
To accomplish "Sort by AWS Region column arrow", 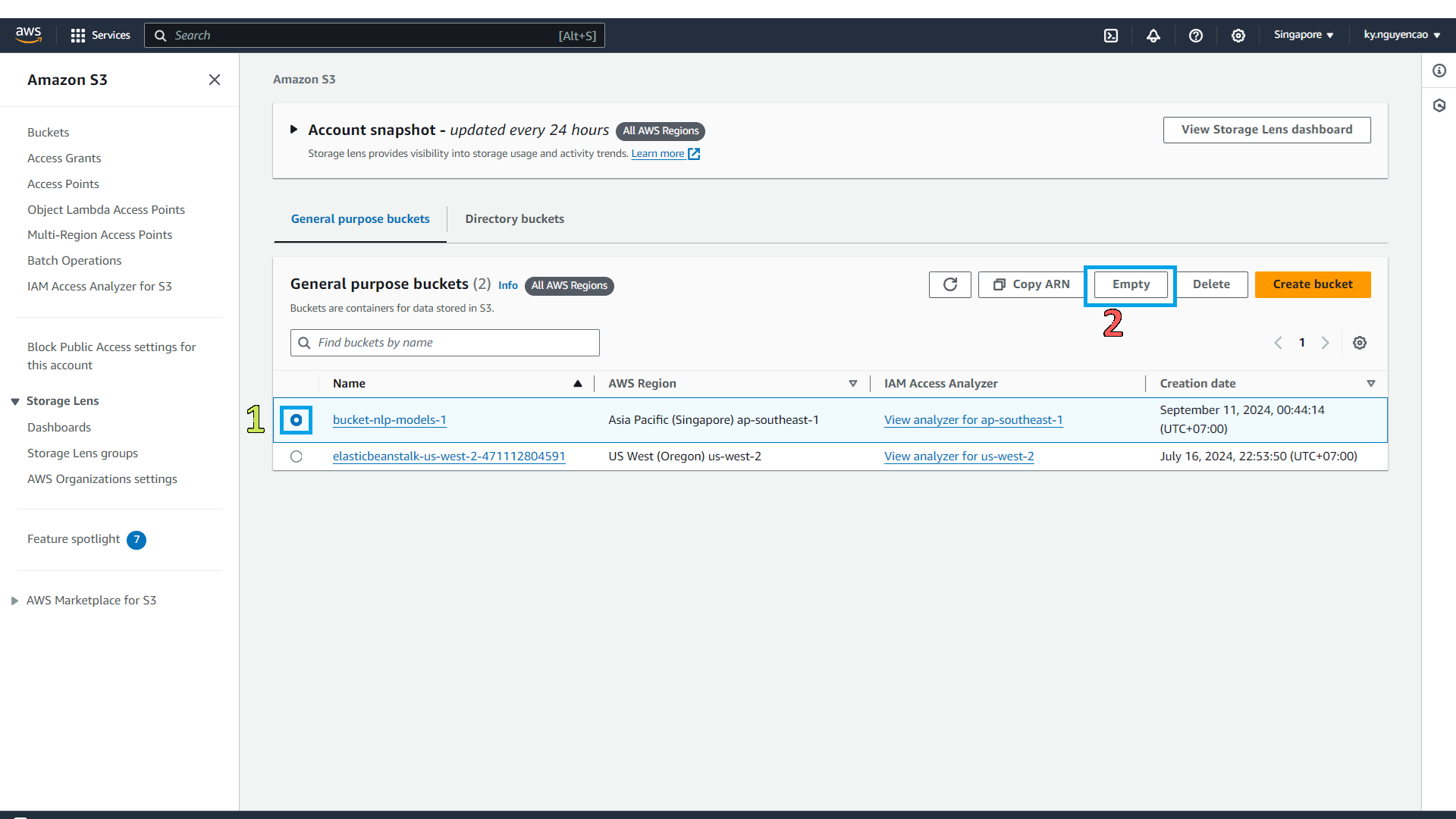I will [x=853, y=384].
